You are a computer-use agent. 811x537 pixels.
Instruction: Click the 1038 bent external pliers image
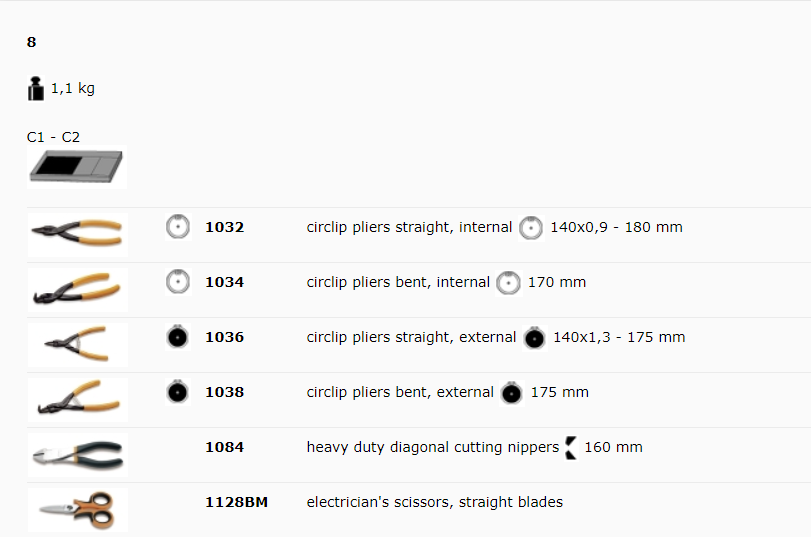click(x=78, y=399)
